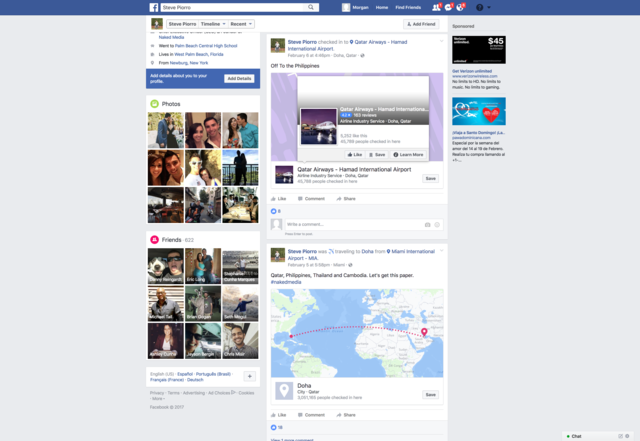Image resolution: width=640 pixels, height=441 pixels.
Task: Click Privacy link in footer
Action: click(x=157, y=393)
